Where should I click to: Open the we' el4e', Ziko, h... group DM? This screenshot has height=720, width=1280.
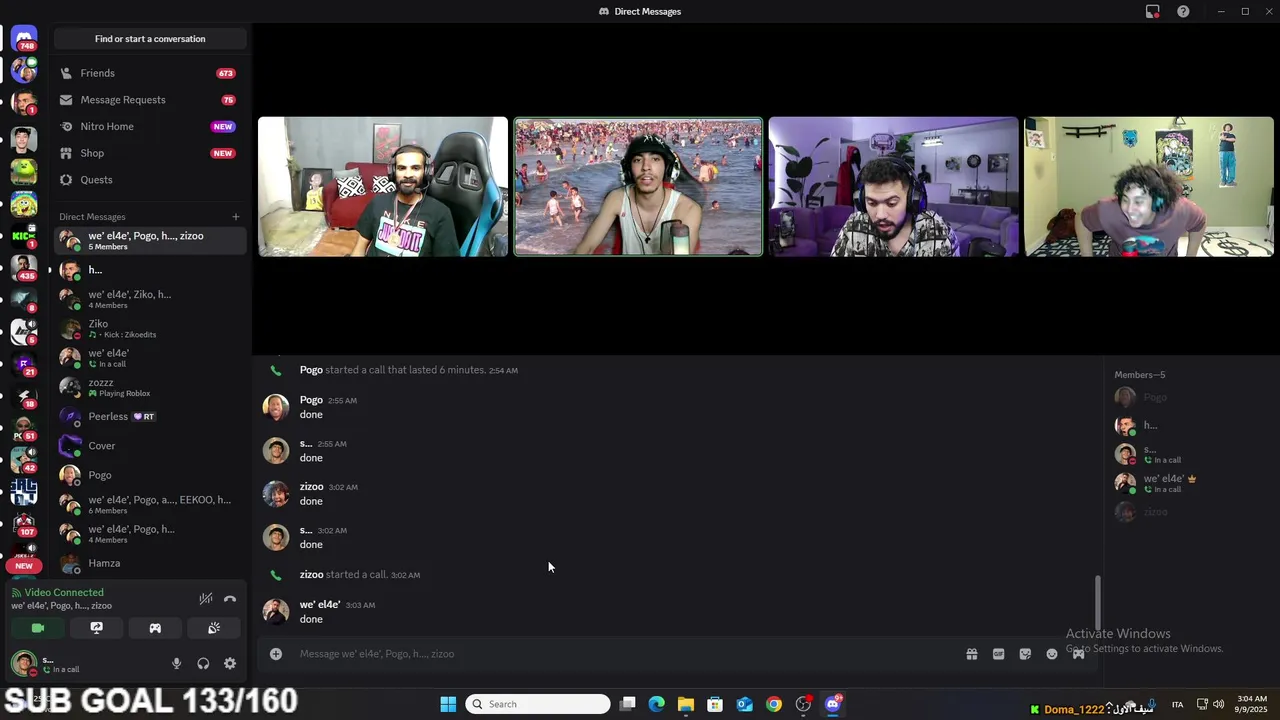coord(150,299)
